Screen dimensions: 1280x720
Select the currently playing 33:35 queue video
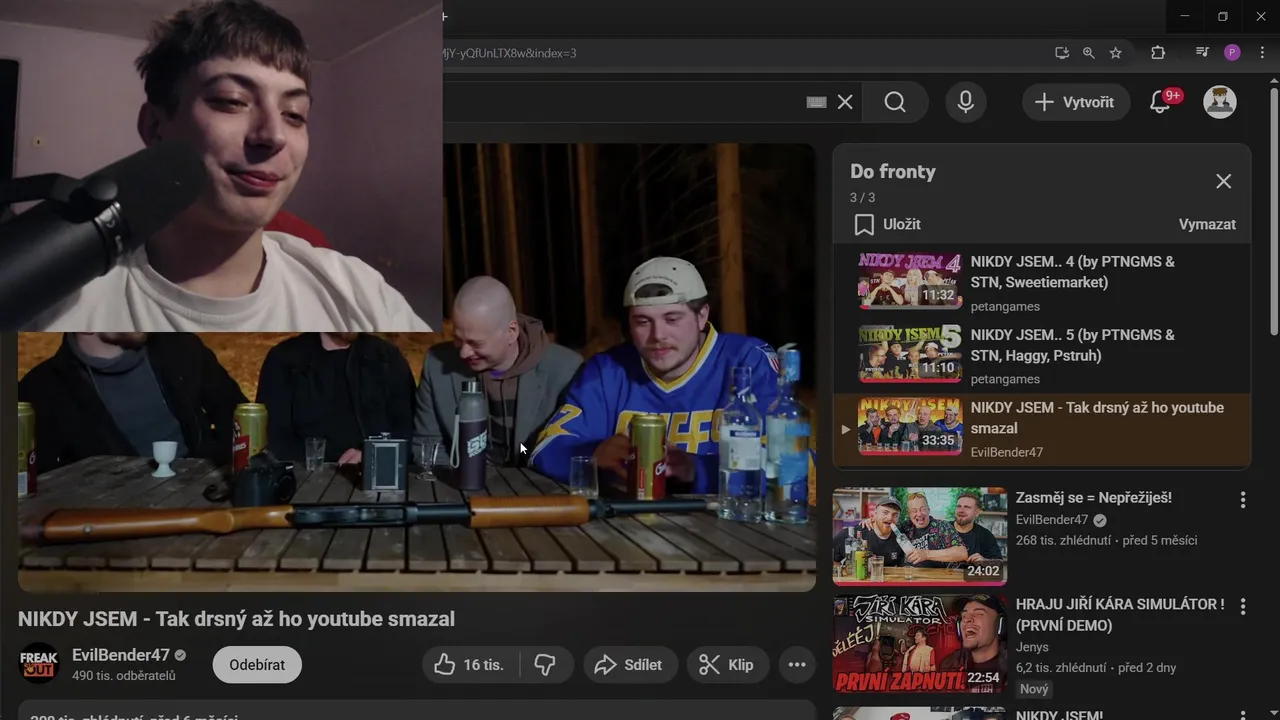1041,429
